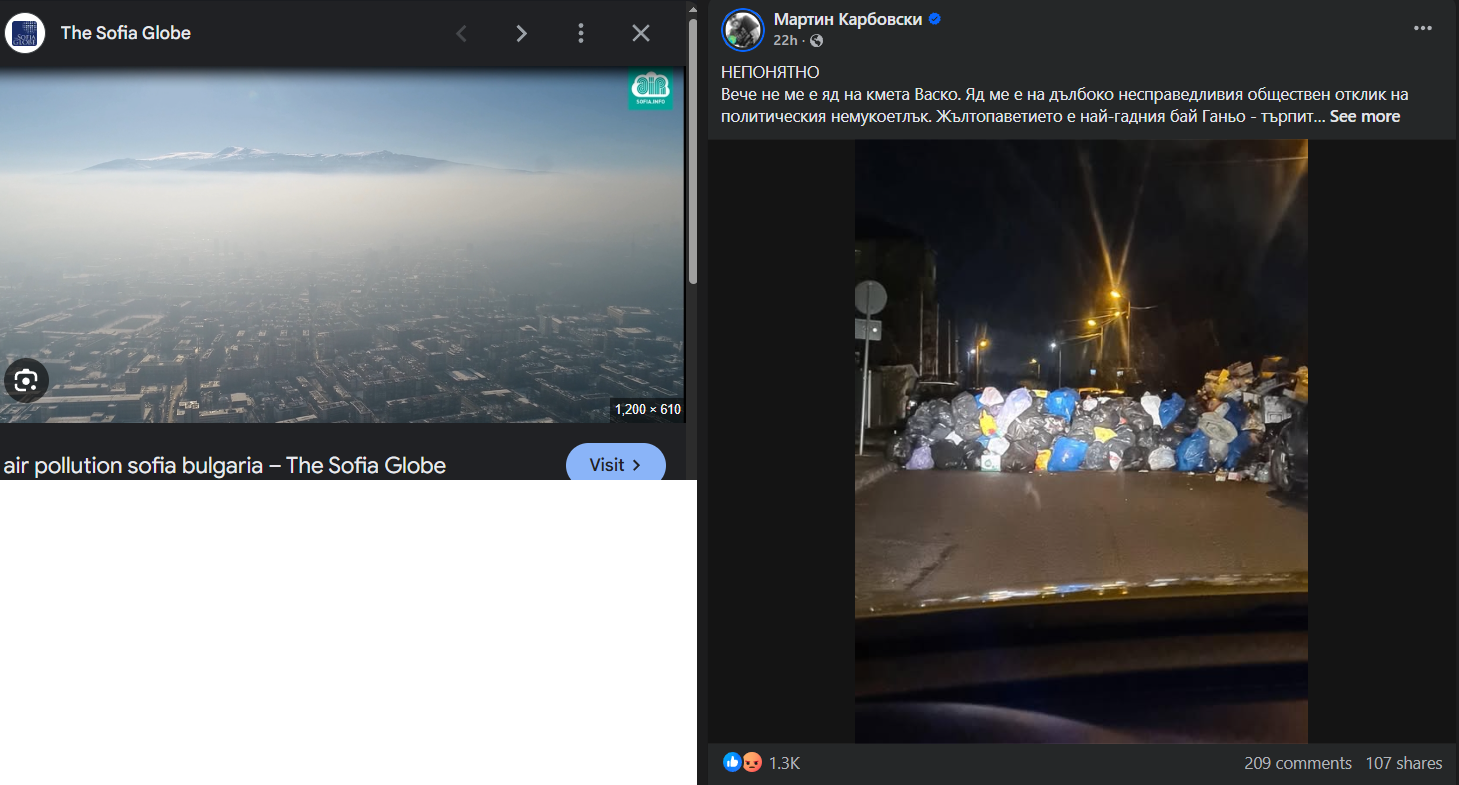Screen dimensions: 1459x785
Task: Expand post text with See more
Action: point(1365,116)
